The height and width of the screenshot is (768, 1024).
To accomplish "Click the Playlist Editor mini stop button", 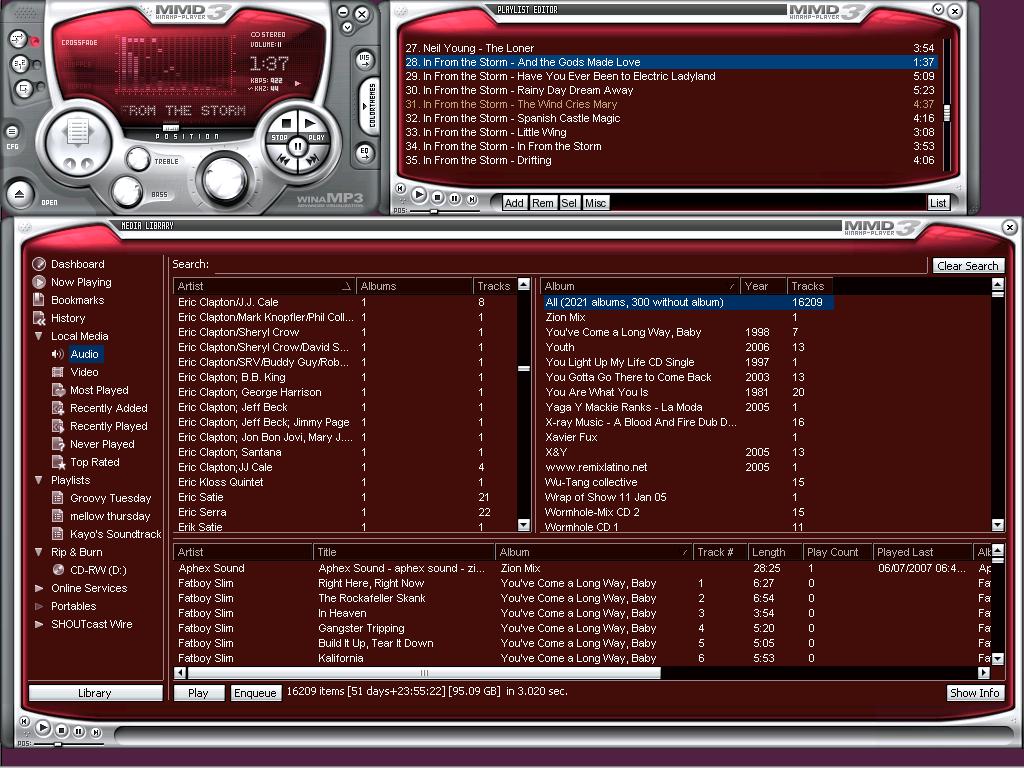I will pyautogui.click(x=438, y=197).
